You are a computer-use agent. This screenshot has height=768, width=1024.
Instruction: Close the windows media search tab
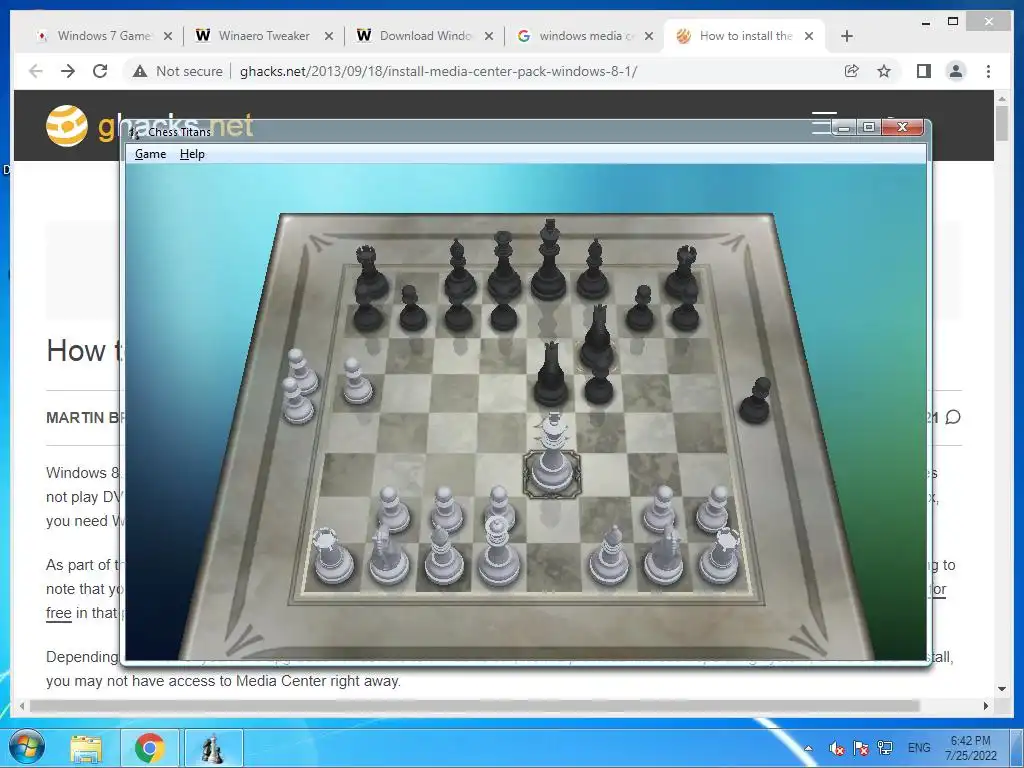648,36
